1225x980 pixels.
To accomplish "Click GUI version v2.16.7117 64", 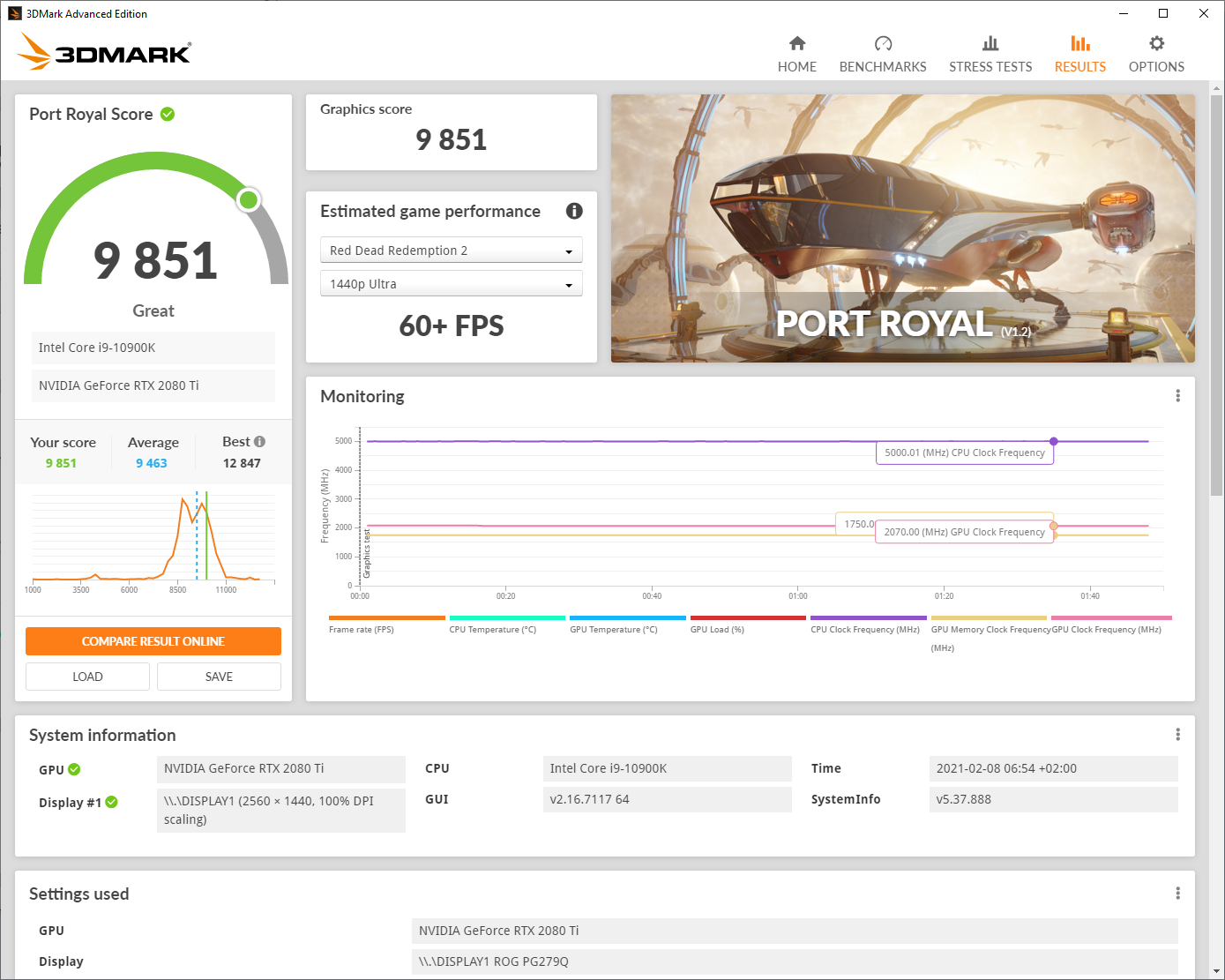I will point(667,799).
